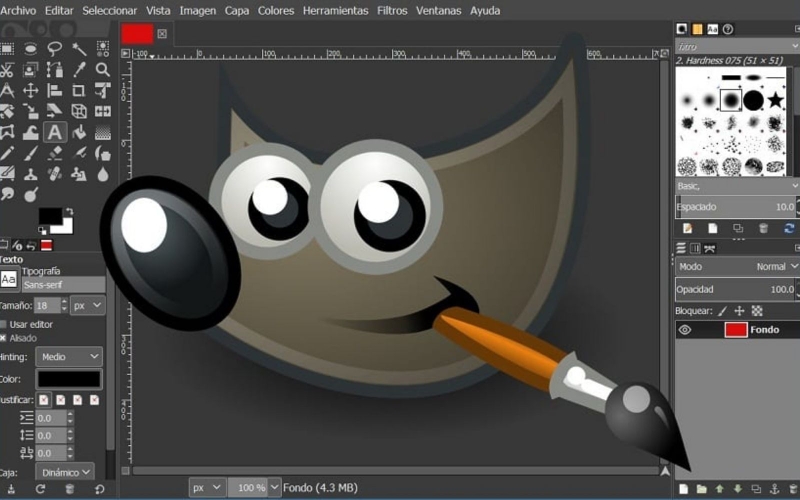Pick the Color Picker eyedropper tool
800x500 pixels.
click(x=79, y=69)
